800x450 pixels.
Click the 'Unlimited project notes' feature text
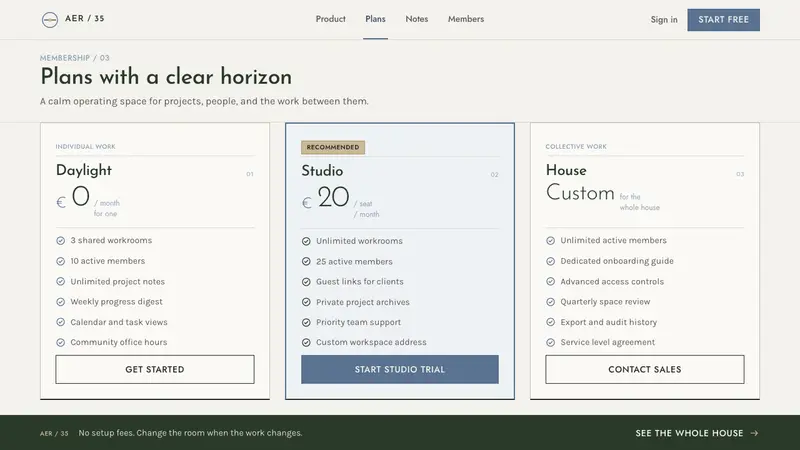(x=117, y=282)
